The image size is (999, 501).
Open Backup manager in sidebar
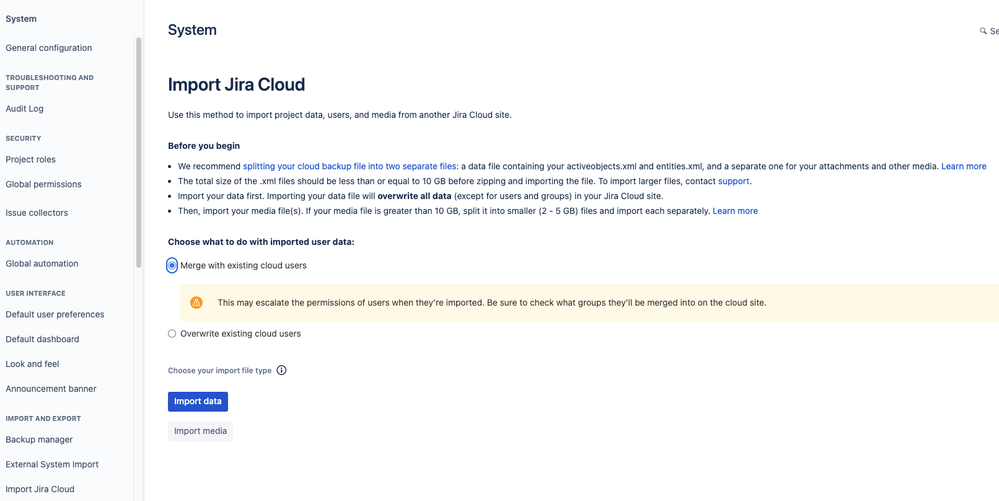click(40, 440)
